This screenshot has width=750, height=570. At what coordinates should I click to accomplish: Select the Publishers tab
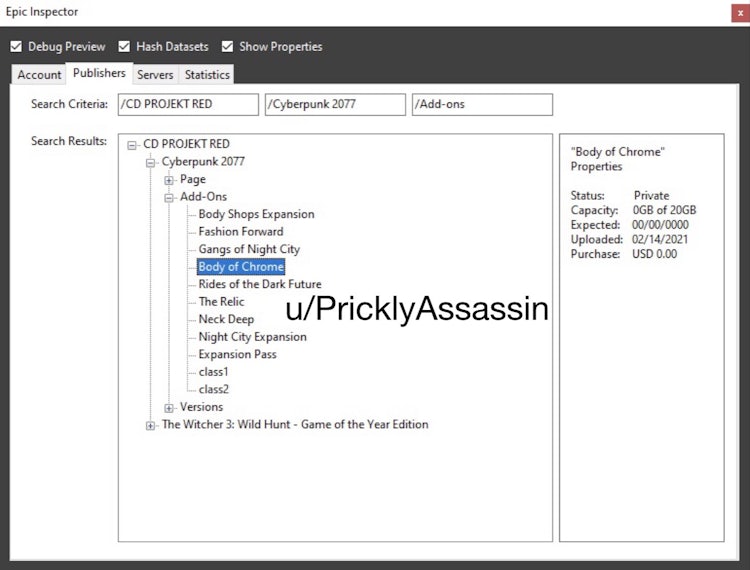pyautogui.click(x=99, y=73)
